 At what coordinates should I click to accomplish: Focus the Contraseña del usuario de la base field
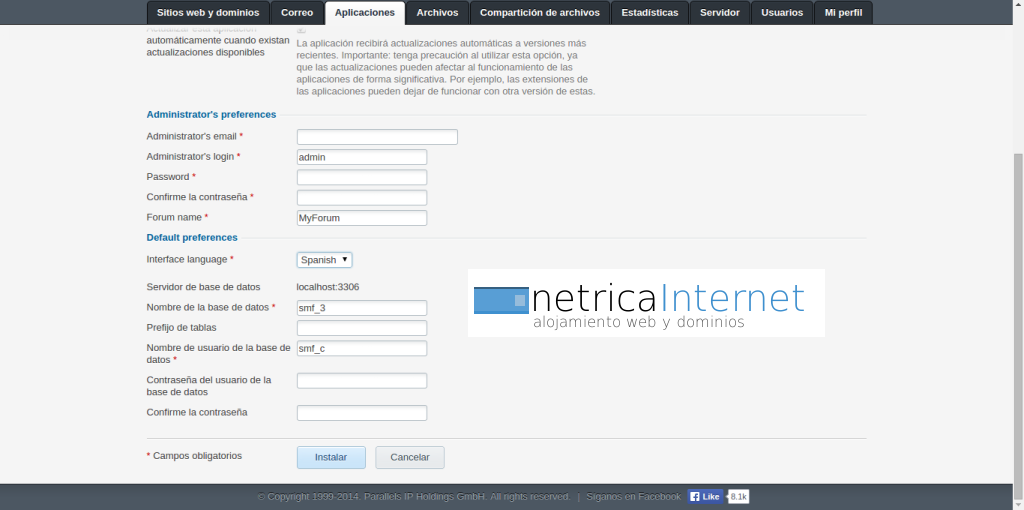click(x=362, y=381)
